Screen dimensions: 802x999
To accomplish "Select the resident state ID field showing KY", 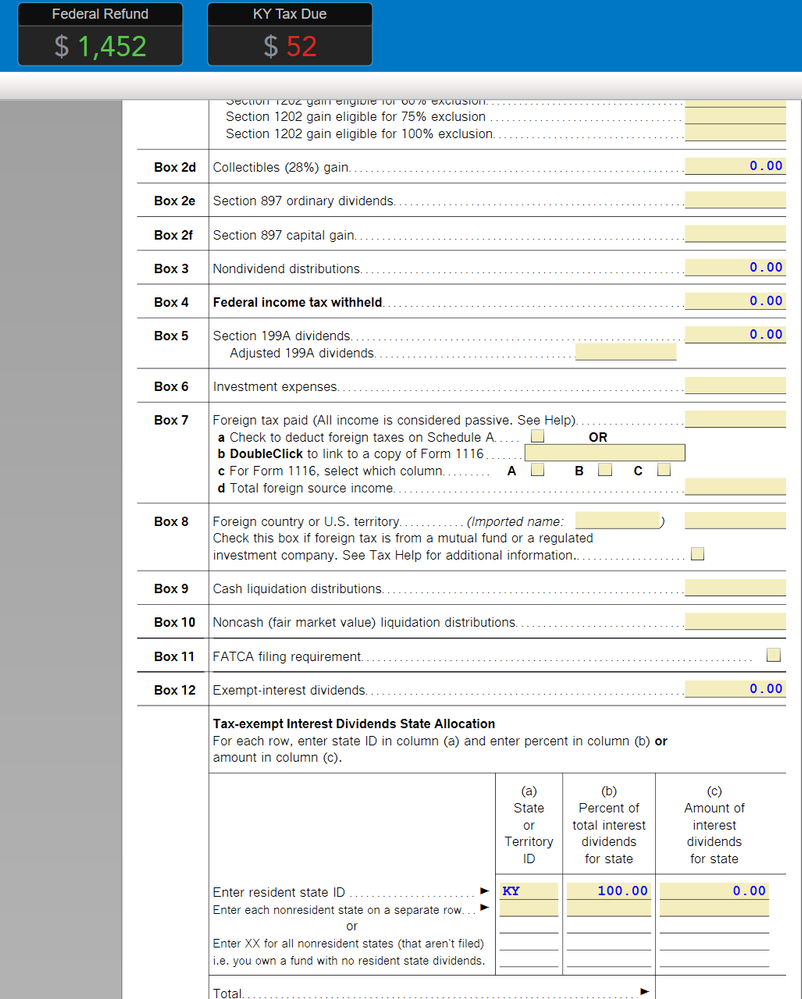I will (528, 891).
